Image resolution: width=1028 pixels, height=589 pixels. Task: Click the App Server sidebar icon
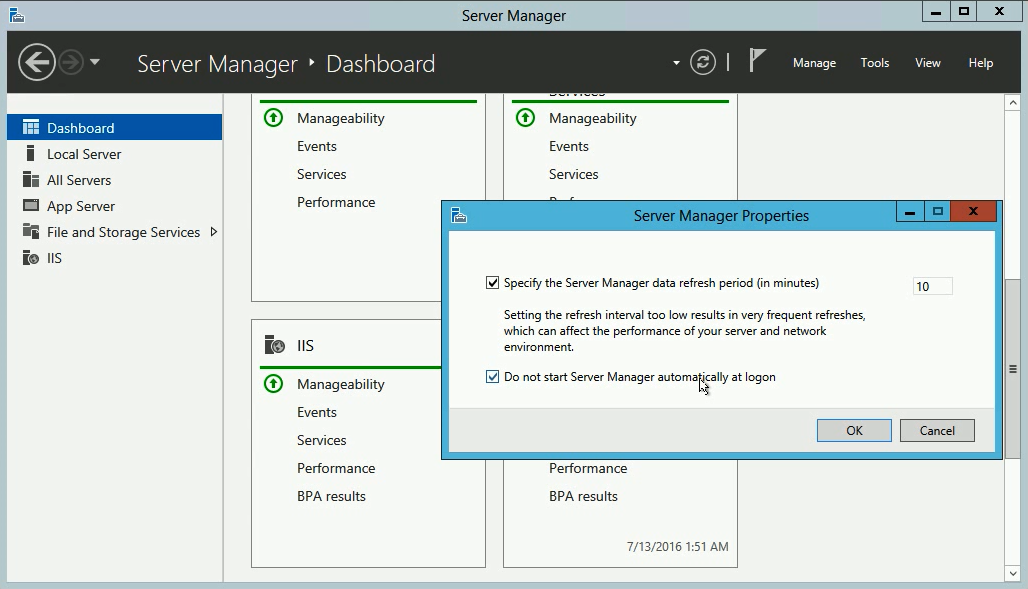coord(31,205)
